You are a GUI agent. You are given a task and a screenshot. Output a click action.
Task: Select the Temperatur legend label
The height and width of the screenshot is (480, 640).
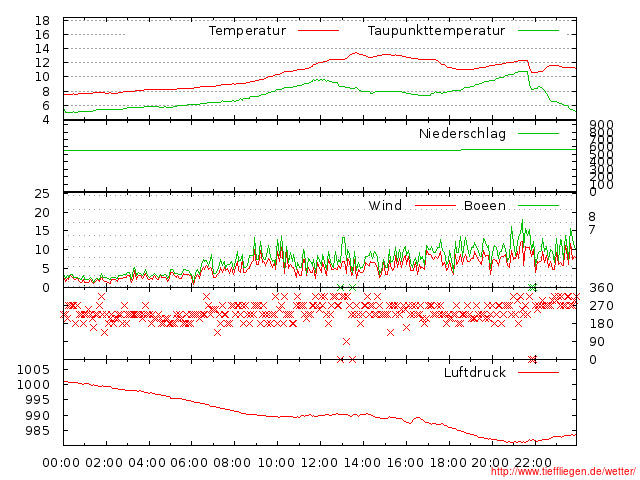[247, 31]
